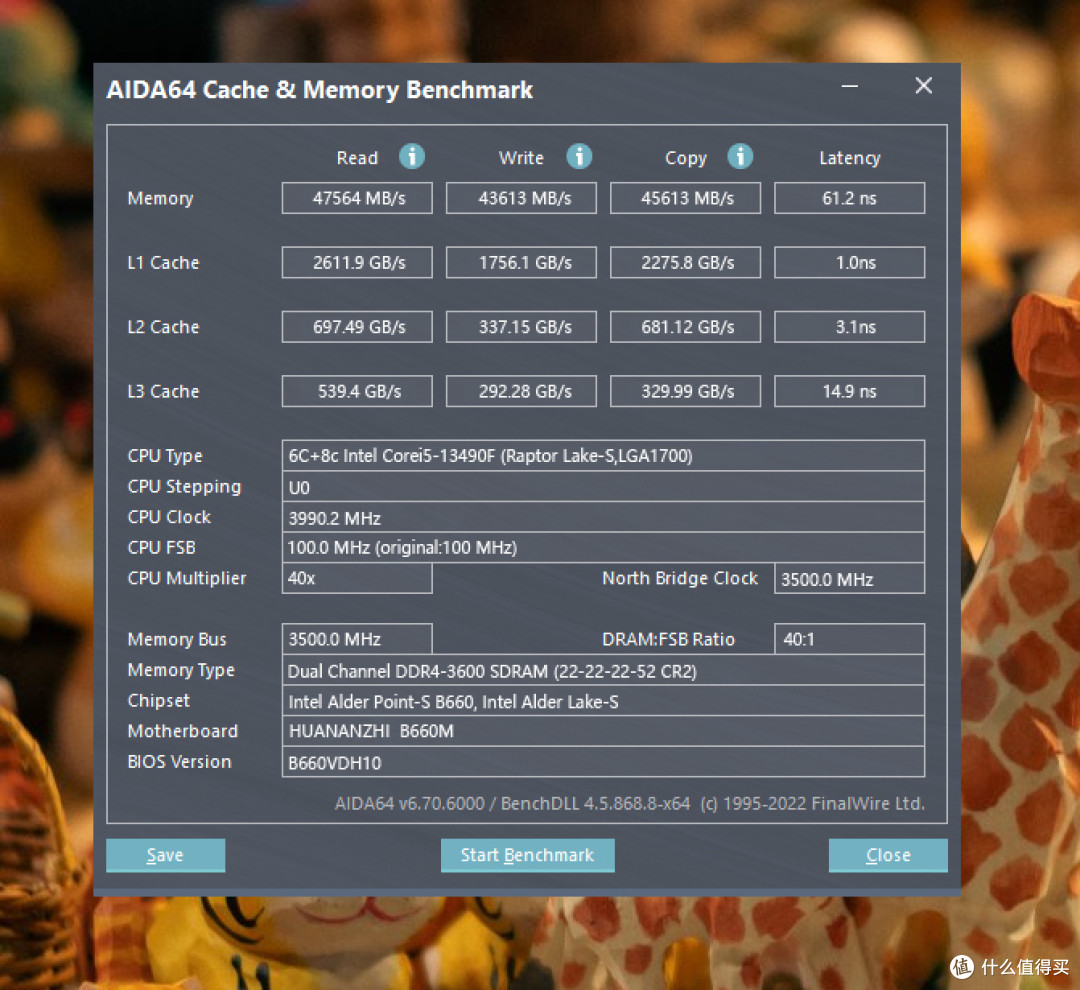Click CPU FSB field 100.0 MHz

coord(603,548)
